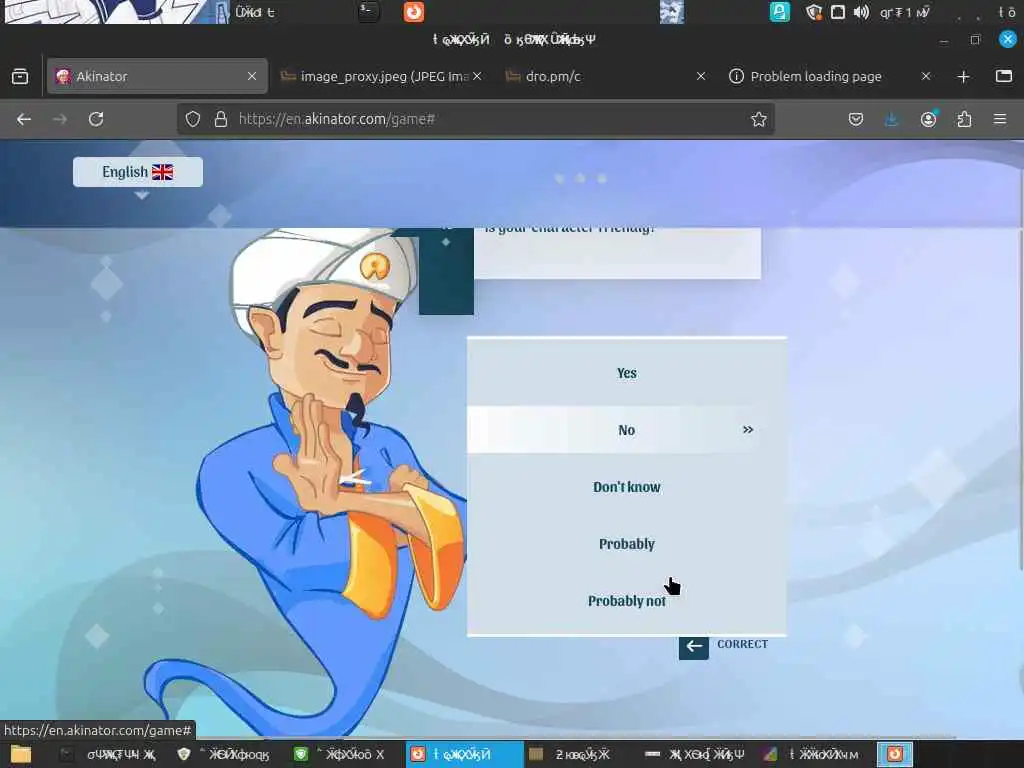
Task: Click the volume speaker tray icon
Action: click(861, 12)
